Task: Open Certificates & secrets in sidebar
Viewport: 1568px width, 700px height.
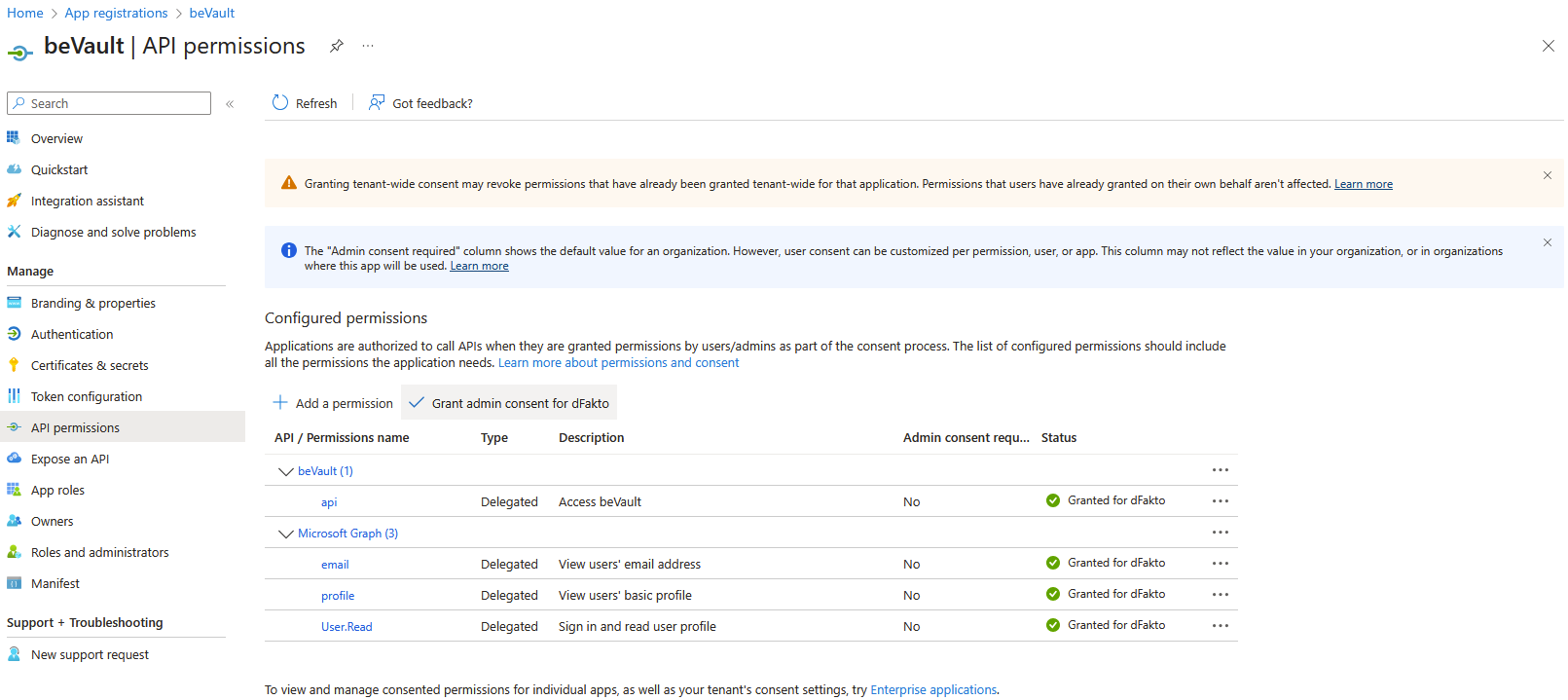Action: [x=90, y=366]
